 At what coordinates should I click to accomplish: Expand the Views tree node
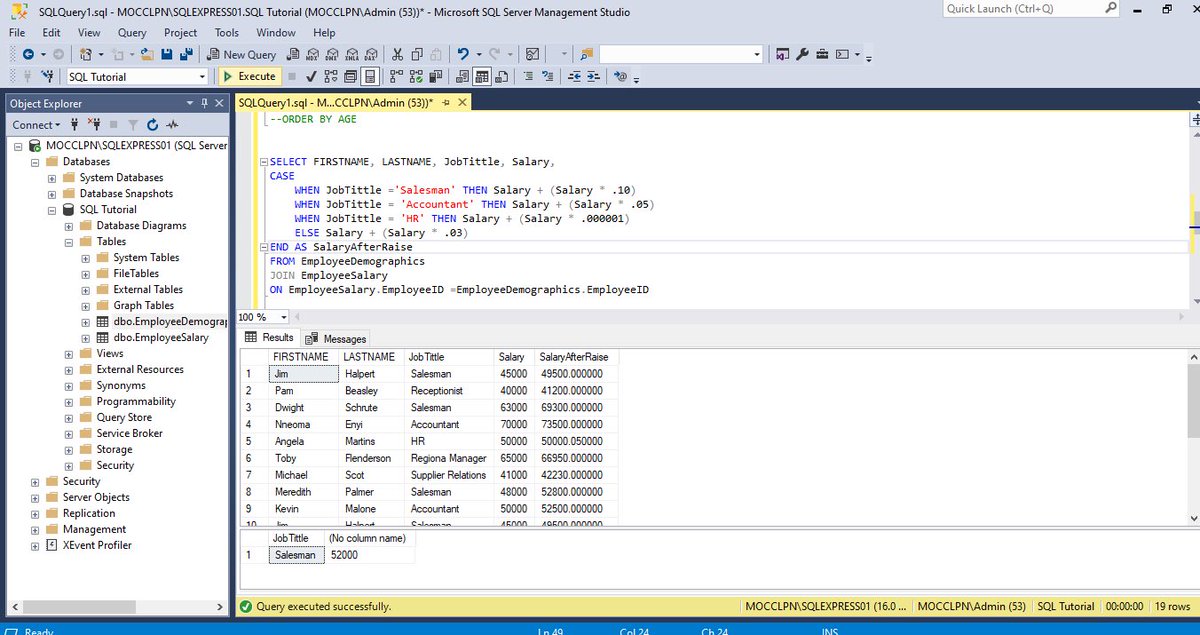tap(69, 353)
